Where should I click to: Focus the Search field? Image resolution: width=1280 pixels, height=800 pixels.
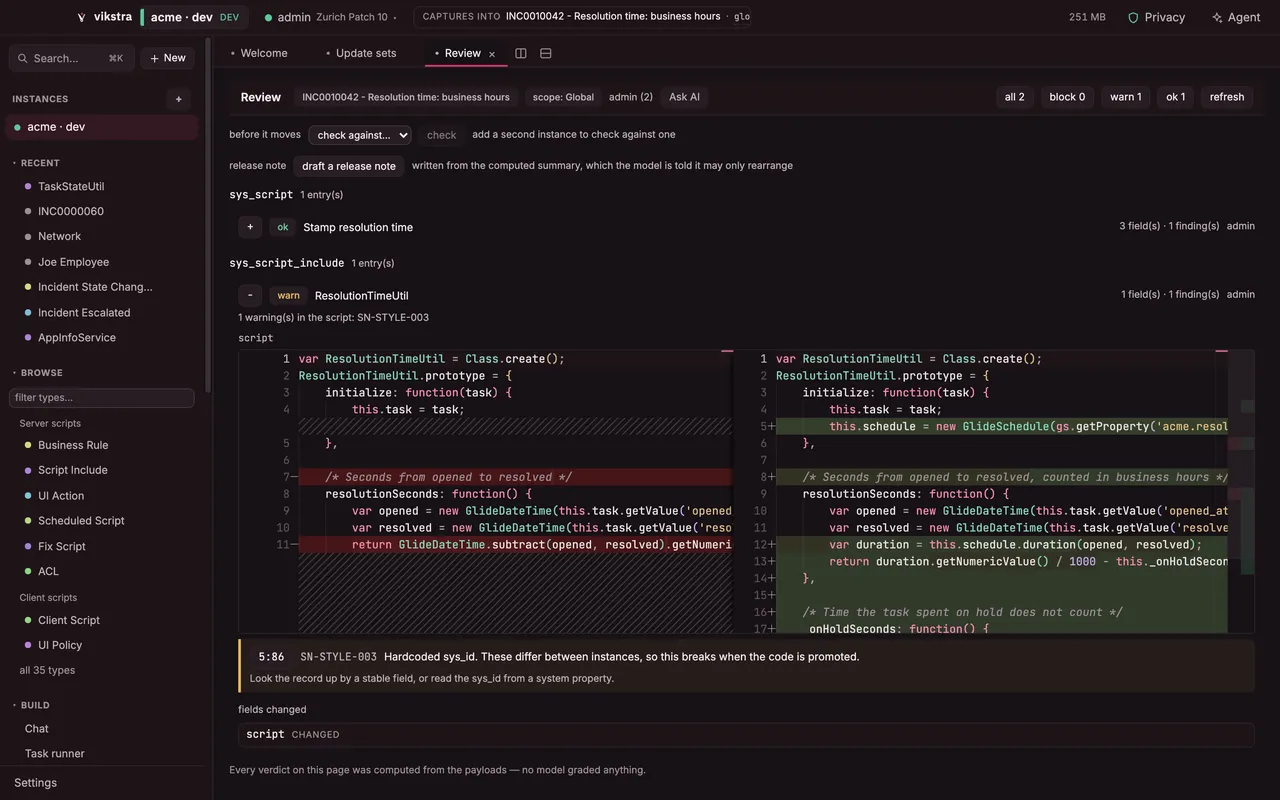(x=72, y=58)
